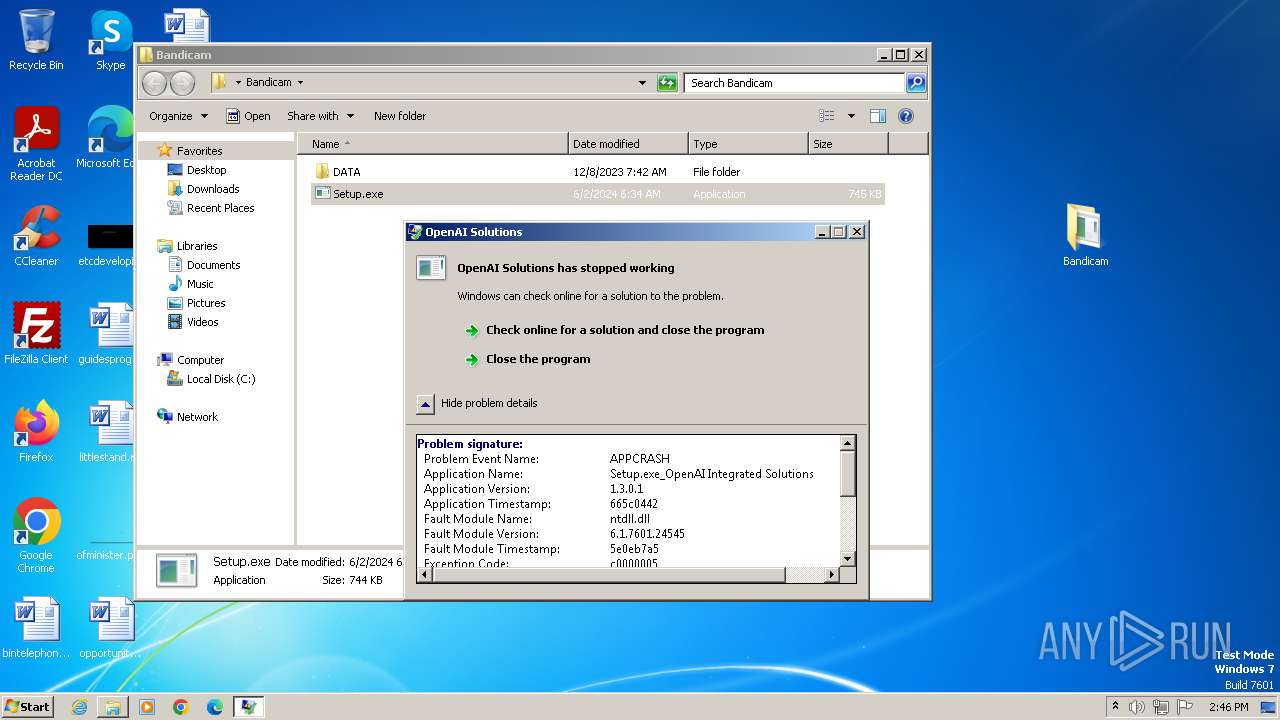Open Chrome from the taskbar
The height and width of the screenshot is (720, 1280).
pos(181,707)
